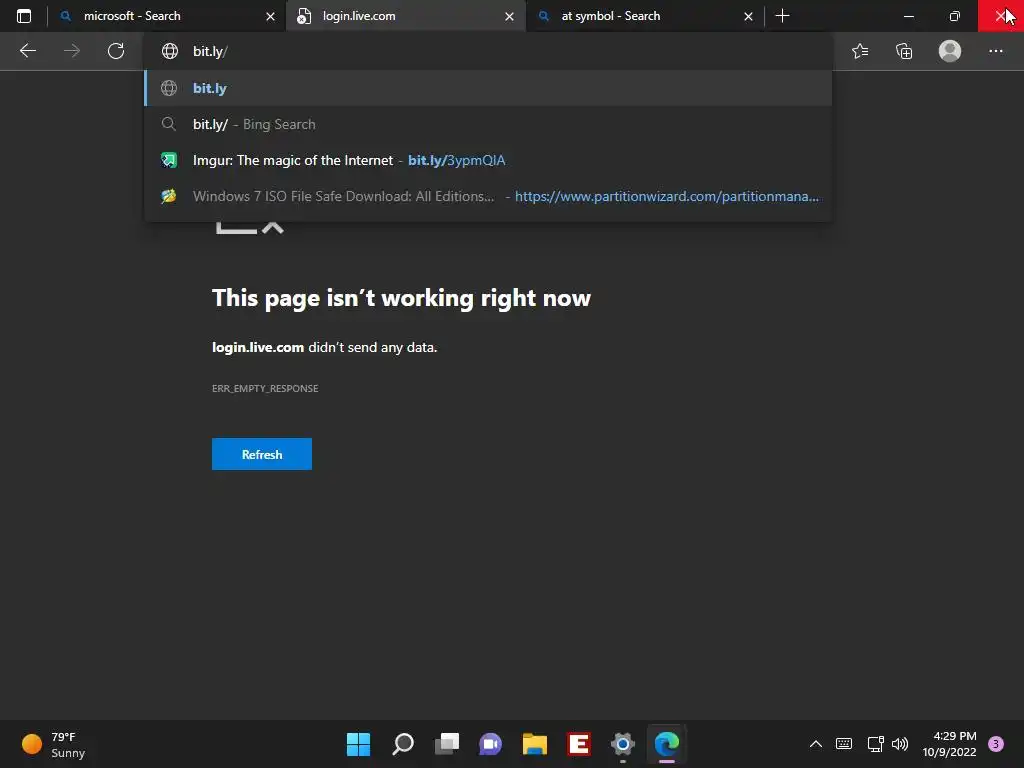1024x768 pixels.
Task: Click the address bar containing bit.ly/
Action: (488, 51)
